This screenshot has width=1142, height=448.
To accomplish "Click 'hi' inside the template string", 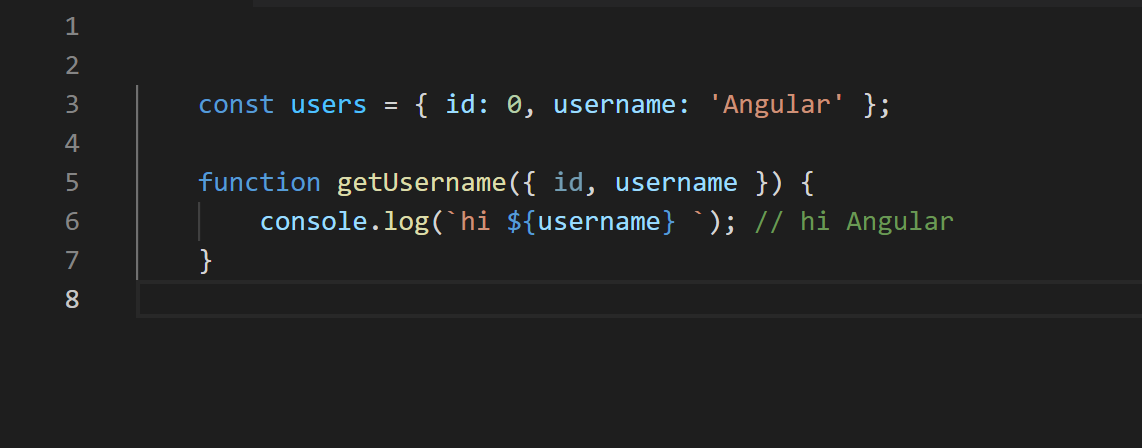I will tap(475, 221).
